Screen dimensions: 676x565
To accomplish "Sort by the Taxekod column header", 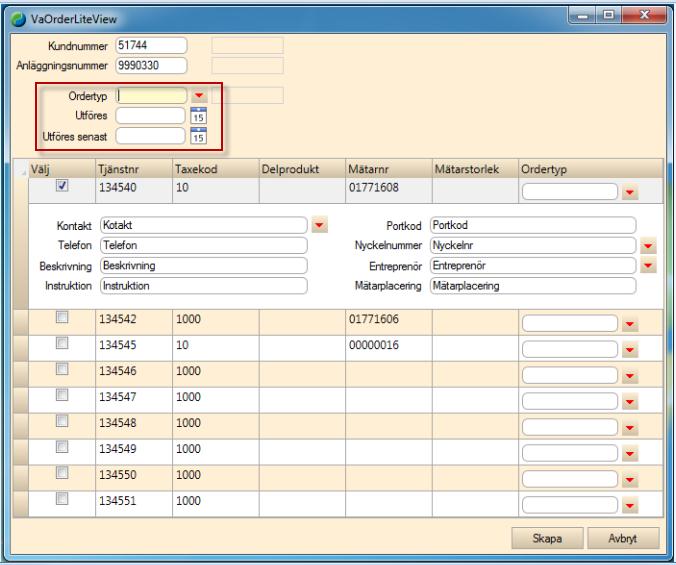I will tap(216, 169).
